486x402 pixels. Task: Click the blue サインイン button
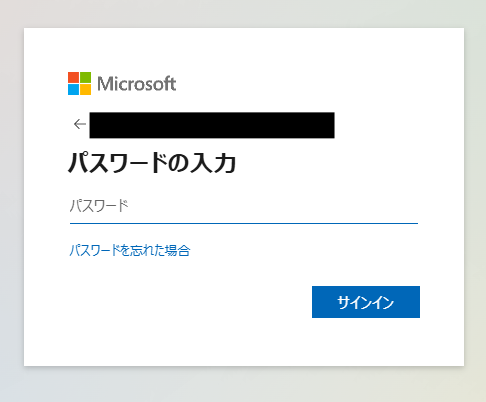tap(366, 302)
